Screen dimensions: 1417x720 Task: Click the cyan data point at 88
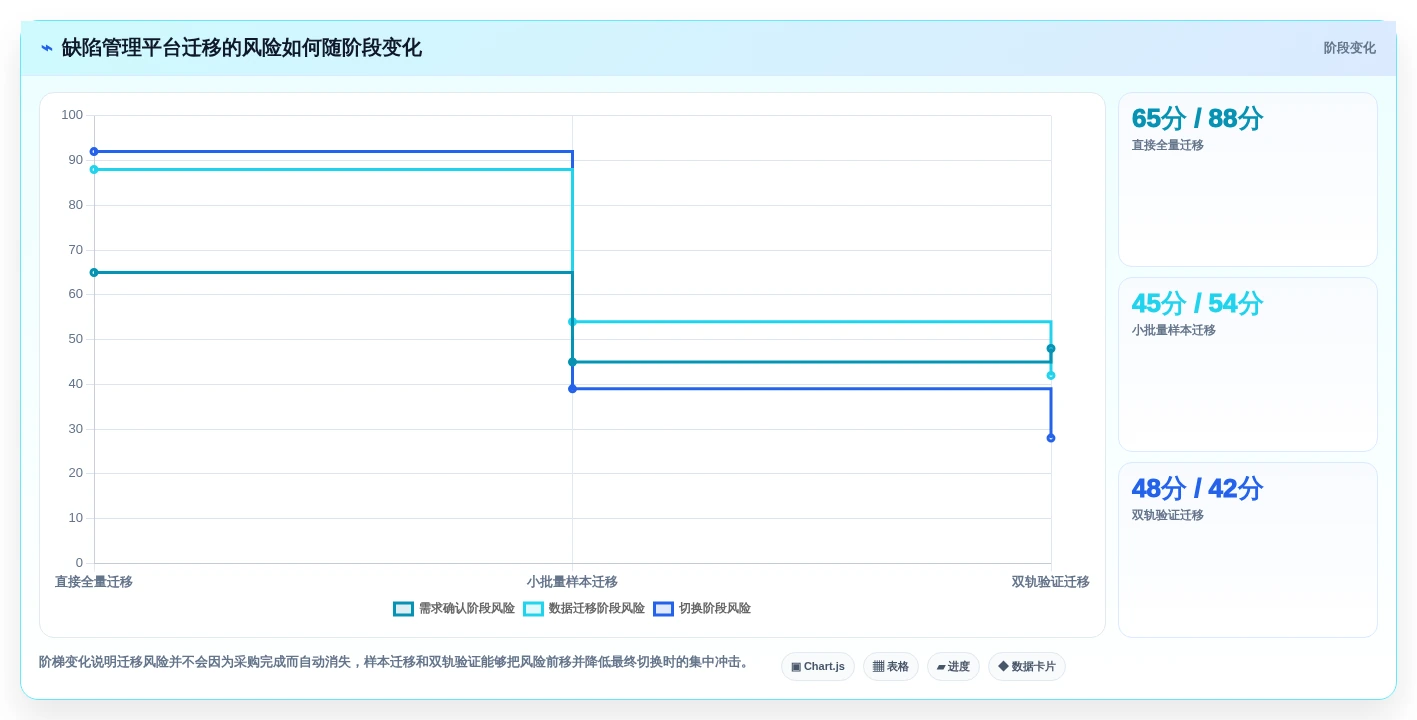click(x=94, y=170)
